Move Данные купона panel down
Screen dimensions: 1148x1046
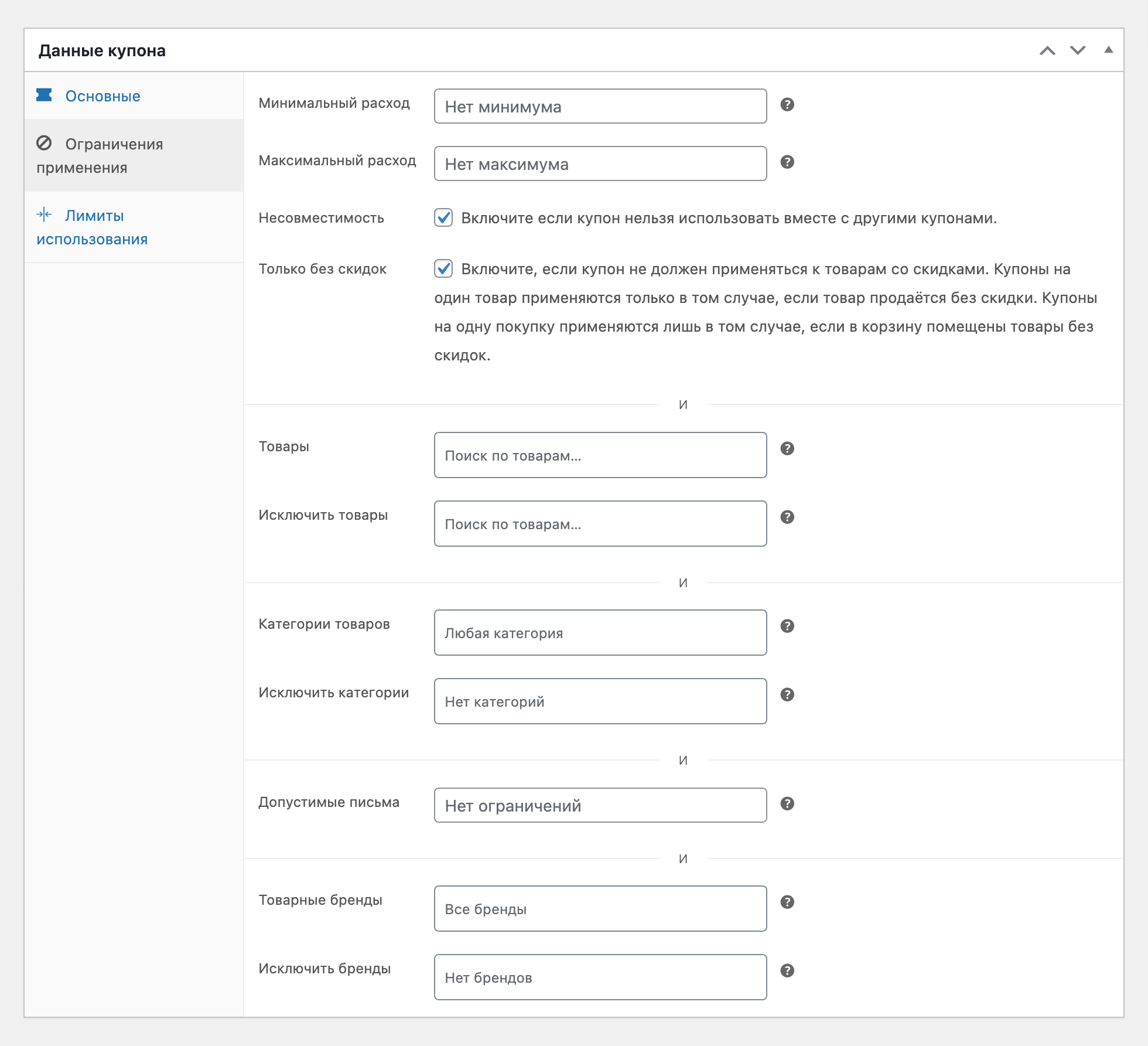1078,50
